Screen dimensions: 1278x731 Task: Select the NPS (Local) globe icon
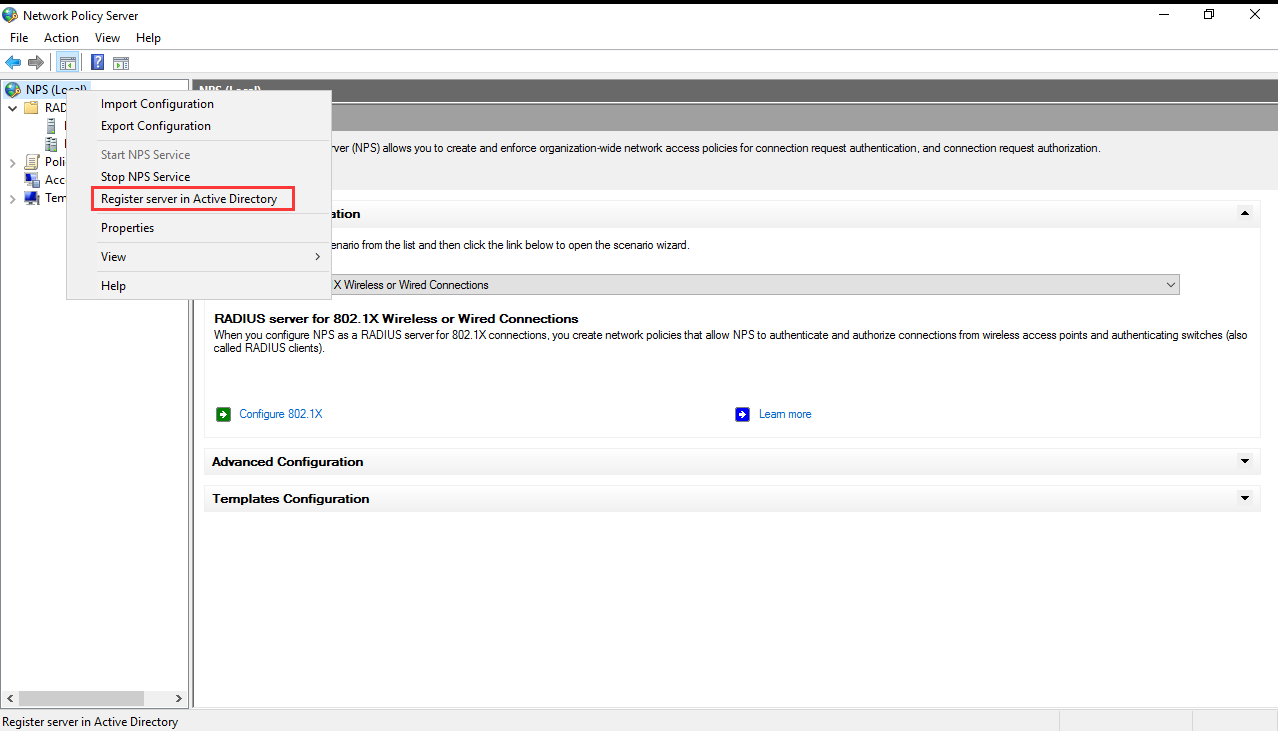tap(12, 89)
